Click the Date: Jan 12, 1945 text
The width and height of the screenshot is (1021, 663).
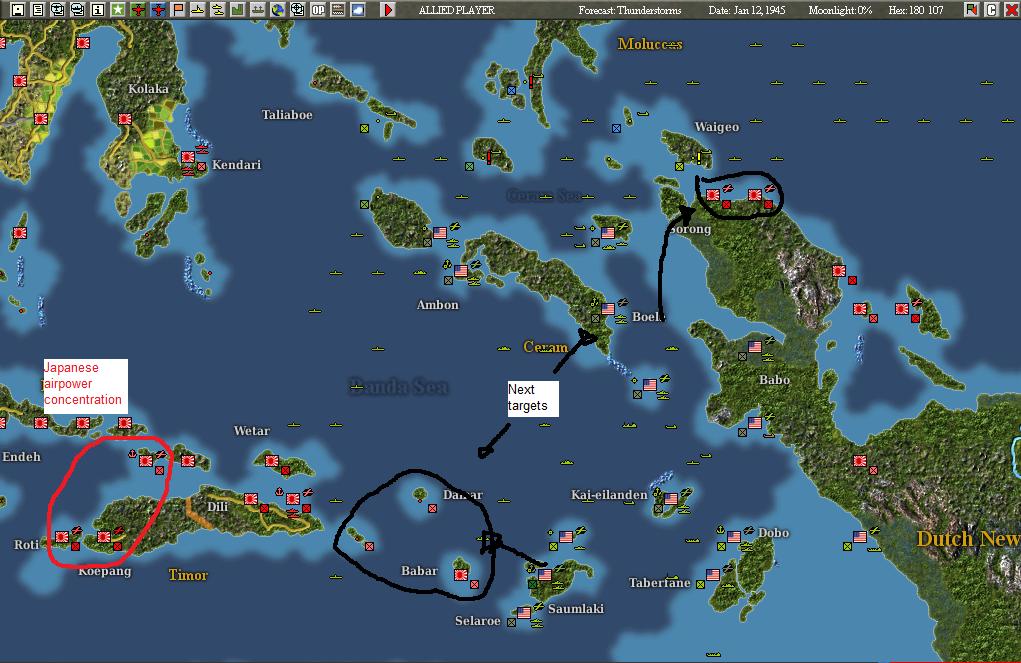tap(747, 10)
